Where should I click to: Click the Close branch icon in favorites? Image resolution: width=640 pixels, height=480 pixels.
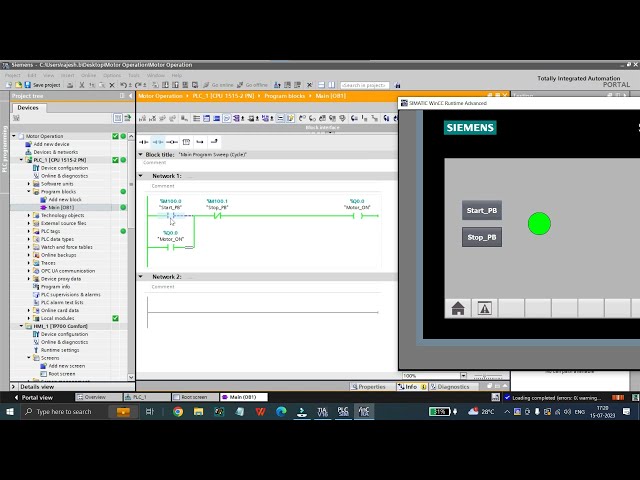[214, 142]
